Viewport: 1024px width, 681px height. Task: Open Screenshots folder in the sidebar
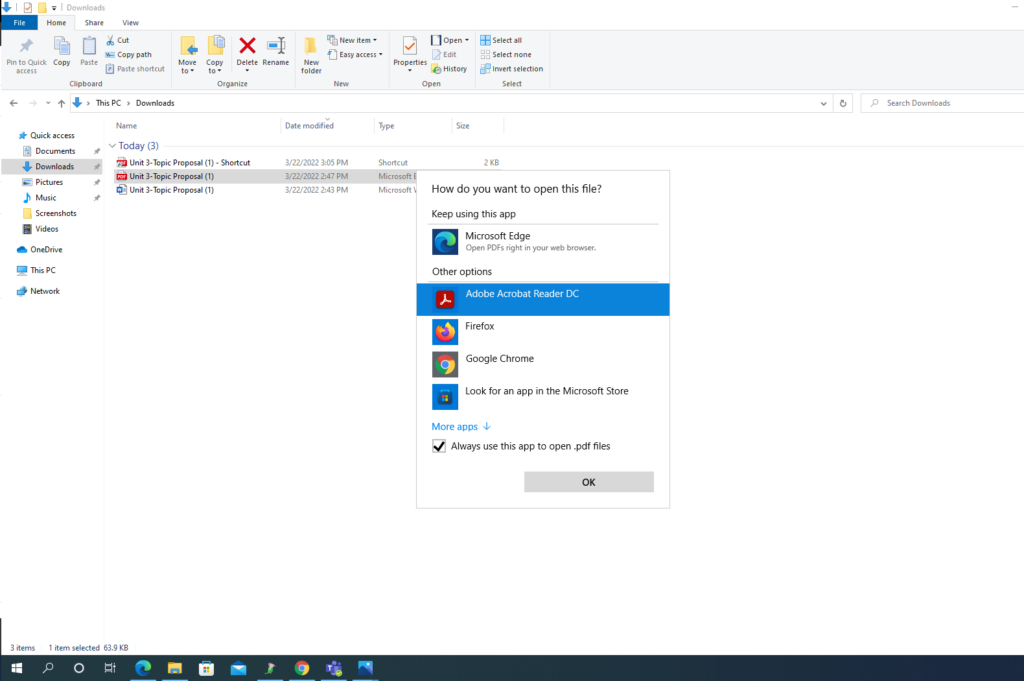click(56, 213)
